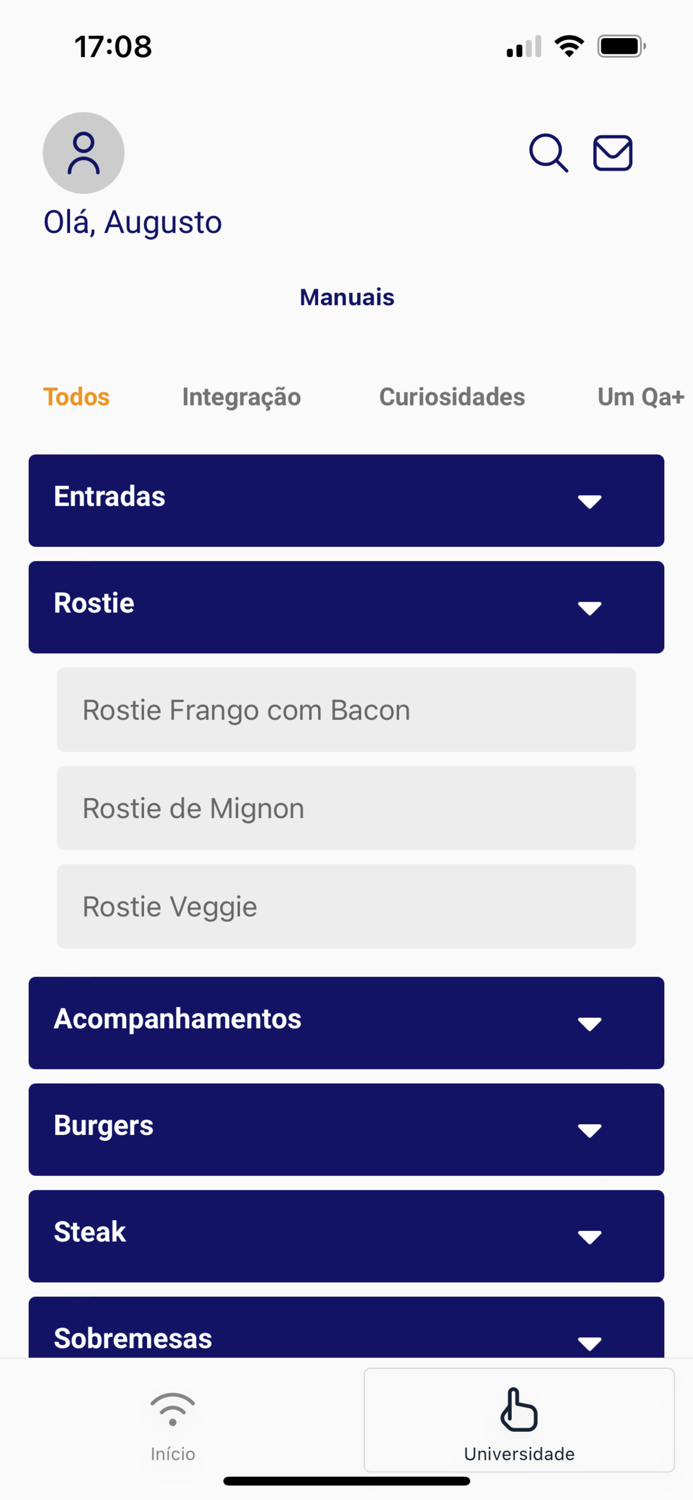Image resolution: width=693 pixels, height=1500 pixels.
Task: Open the search icon
Action: [x=547, y=153]
